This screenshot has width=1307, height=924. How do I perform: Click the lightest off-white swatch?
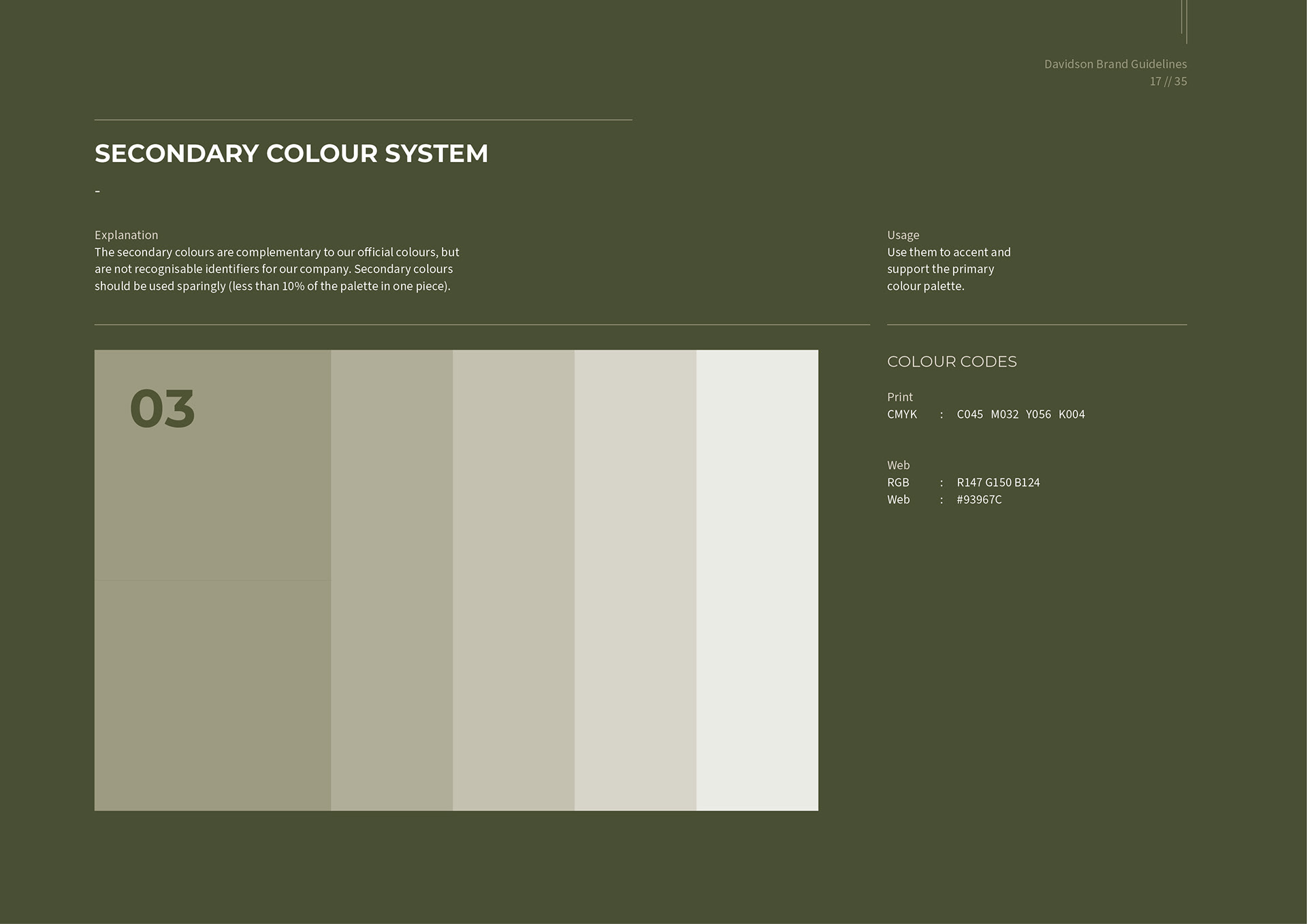[757, 580]
